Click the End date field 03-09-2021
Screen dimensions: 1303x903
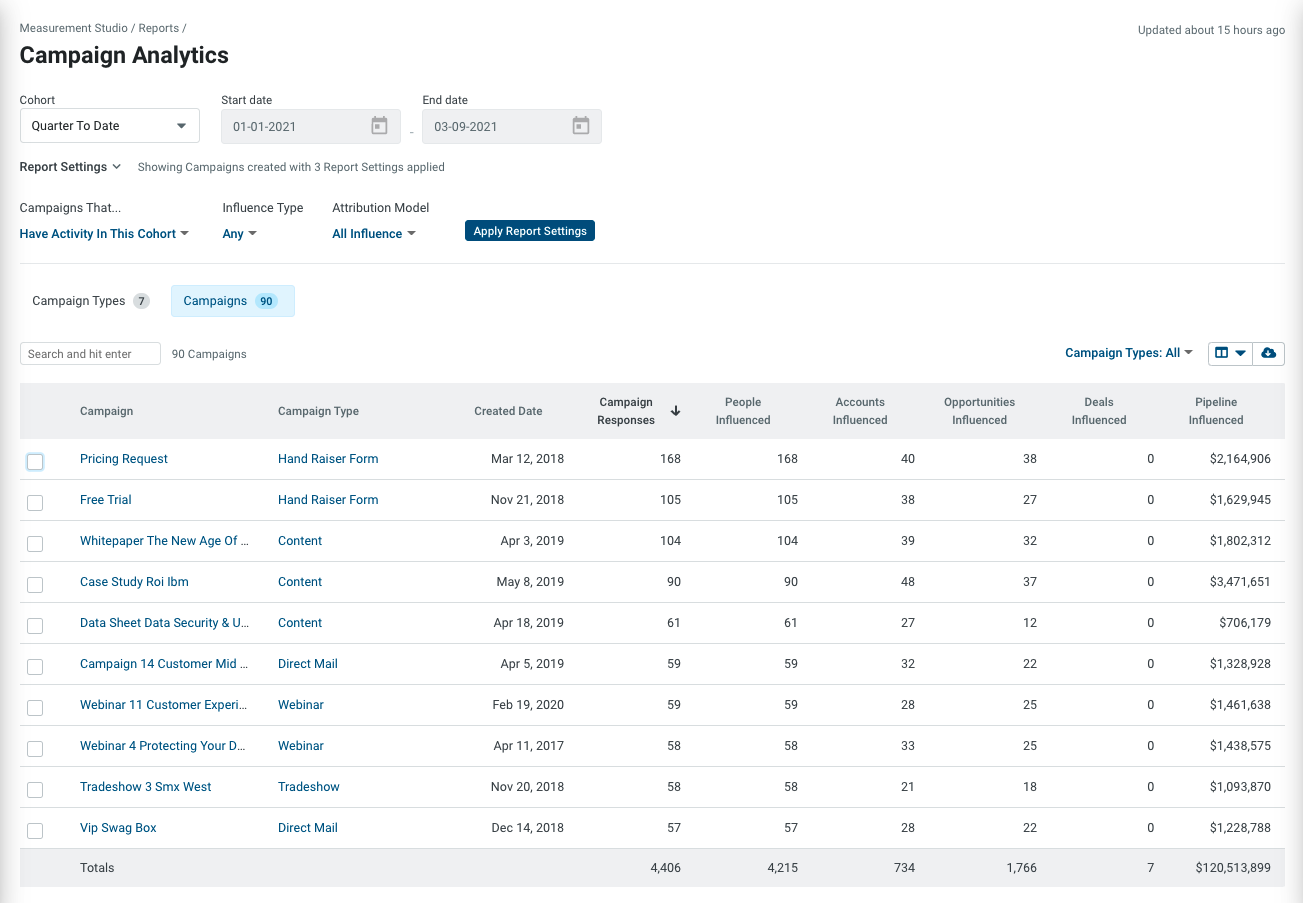512,126
